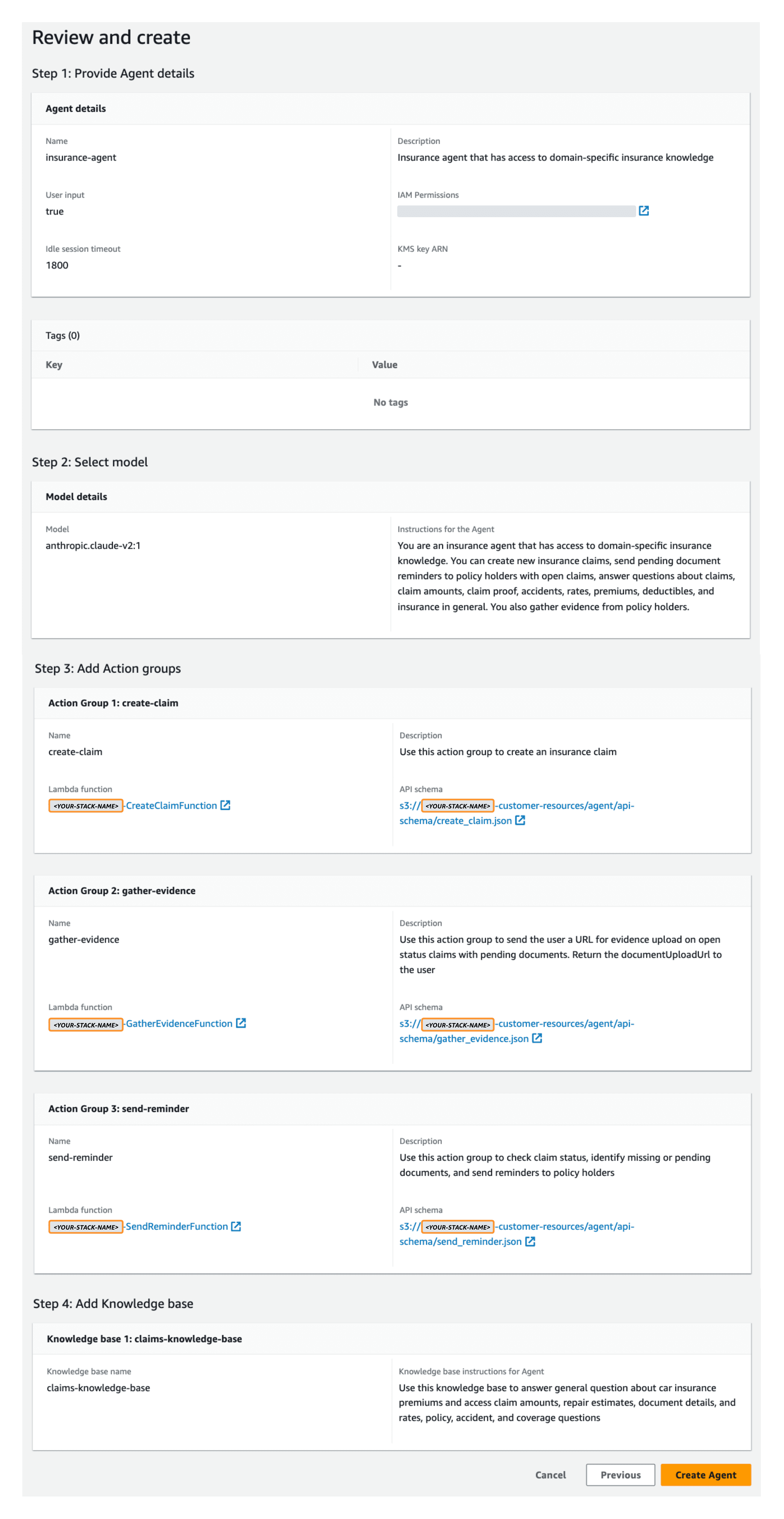Select the idle session timeout value 1800

(x=57, y=265)
